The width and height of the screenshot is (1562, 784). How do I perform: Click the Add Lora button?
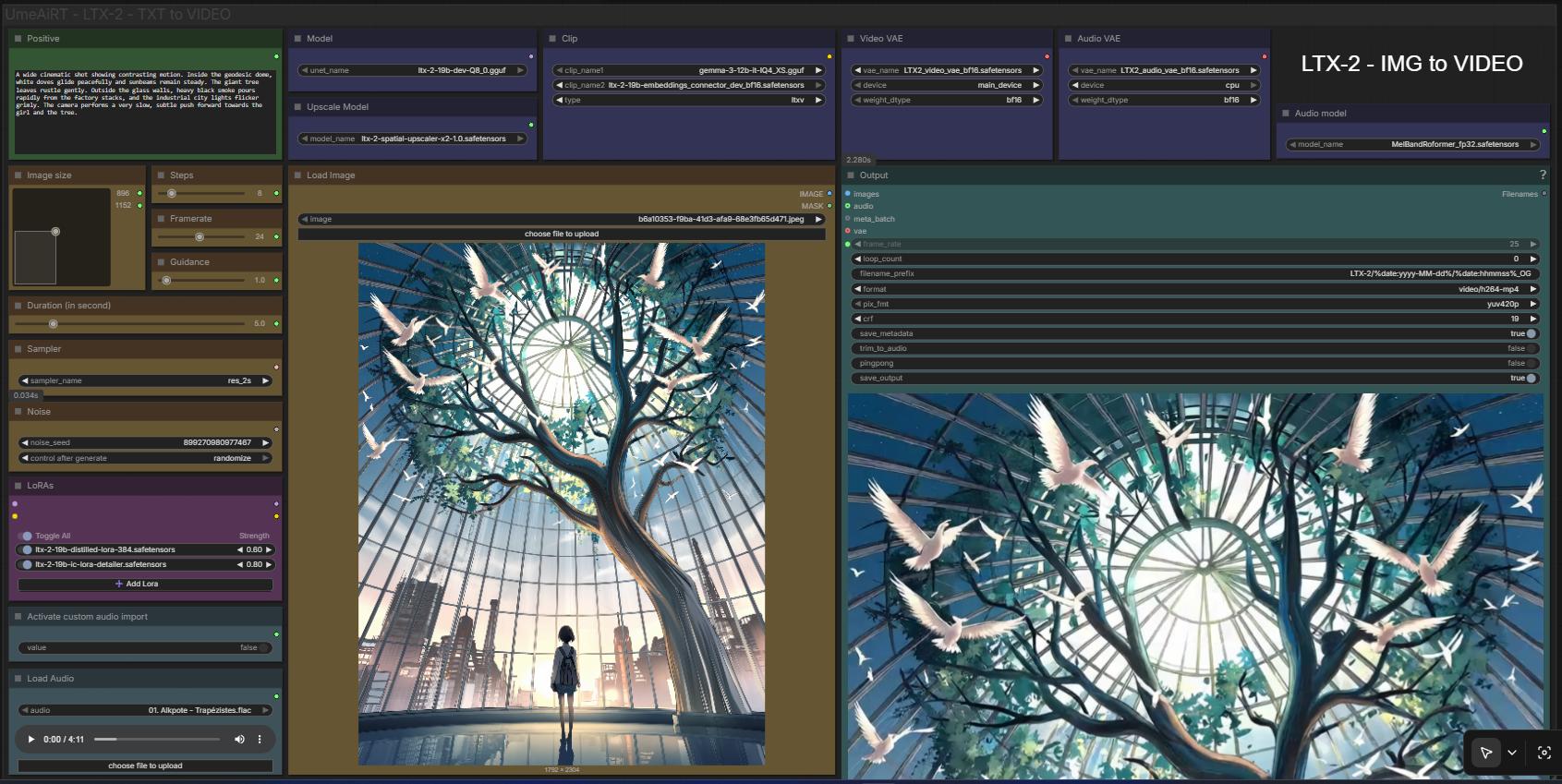pyautogui.click(x=145, y=584)
